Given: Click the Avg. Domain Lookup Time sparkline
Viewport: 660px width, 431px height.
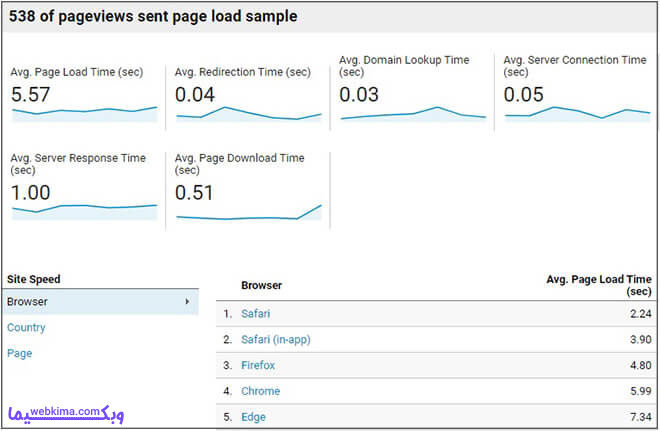Looking at the screenshot, I should [413, 114].
